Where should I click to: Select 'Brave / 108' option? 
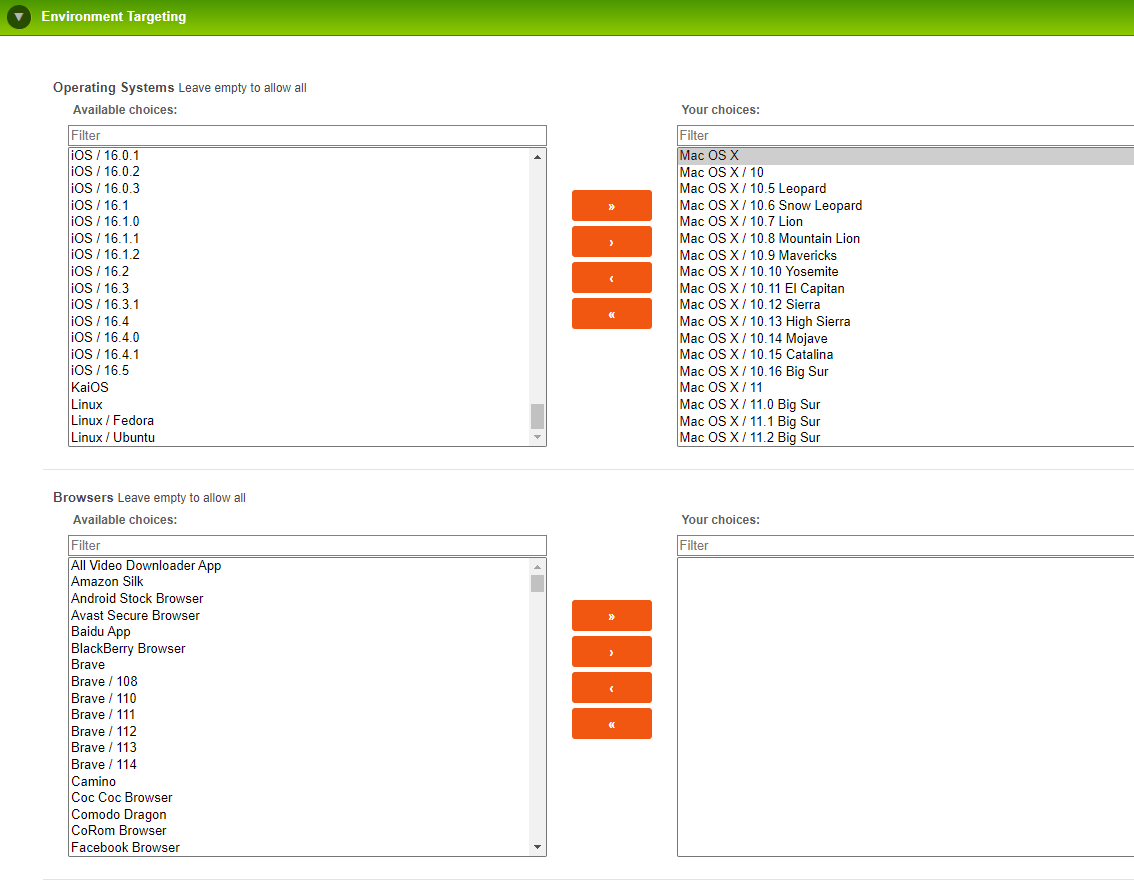tap(299, 681)
